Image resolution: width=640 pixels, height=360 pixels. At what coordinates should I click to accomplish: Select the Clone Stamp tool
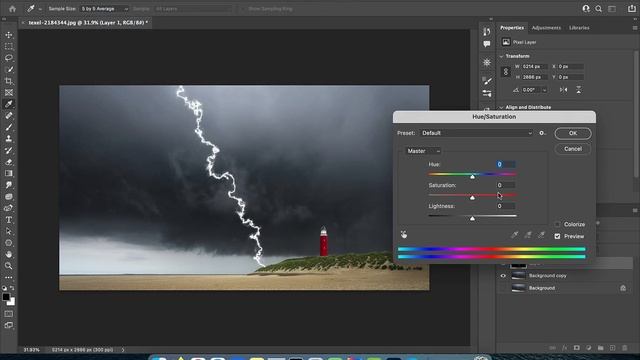(x=9, y=139)
